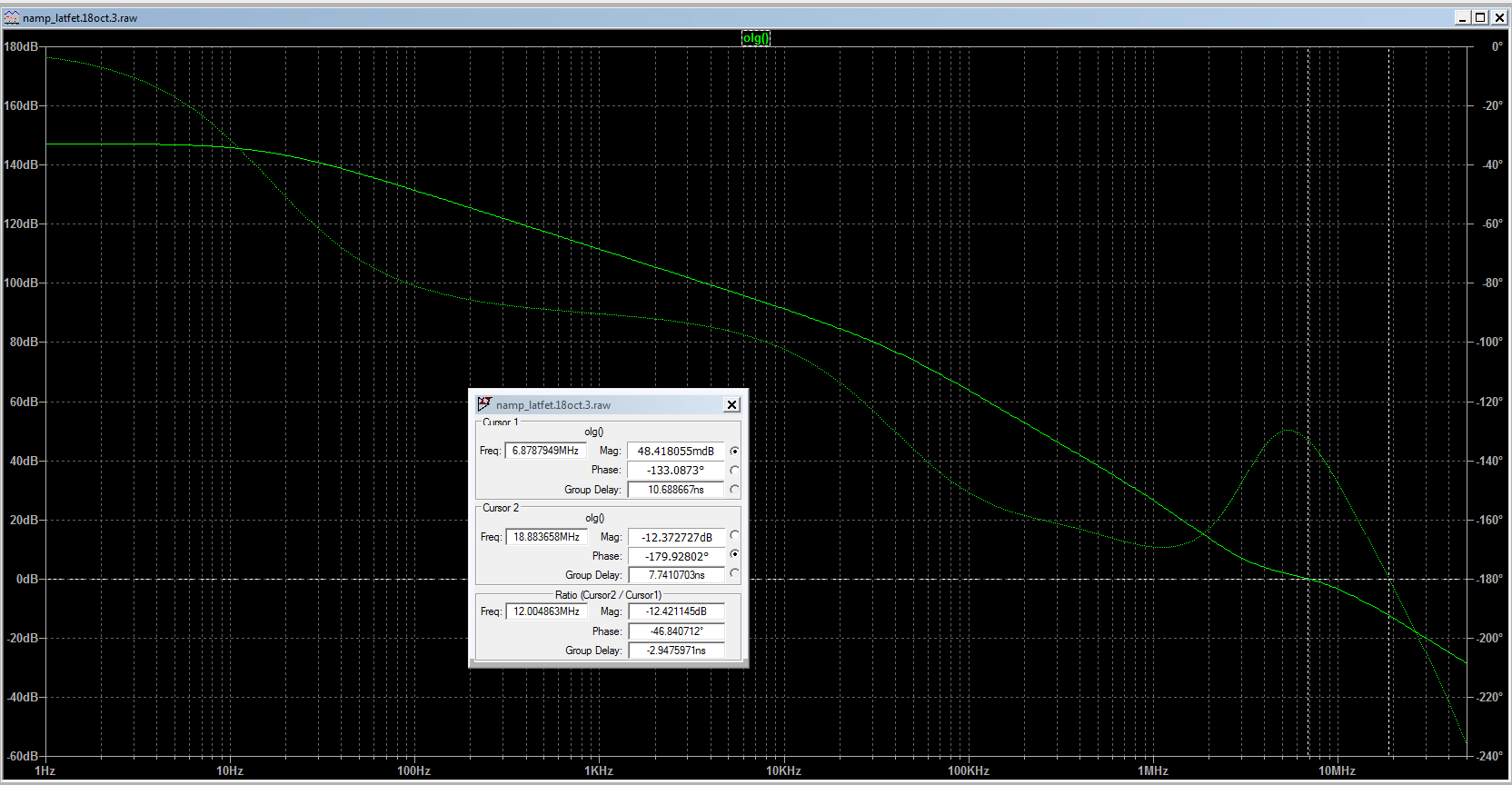Viewport: 1512px width, 785px height.
Task: Click the 180dB label on magnitude axis
Action: pyautogui.click(x=21, y=46)
